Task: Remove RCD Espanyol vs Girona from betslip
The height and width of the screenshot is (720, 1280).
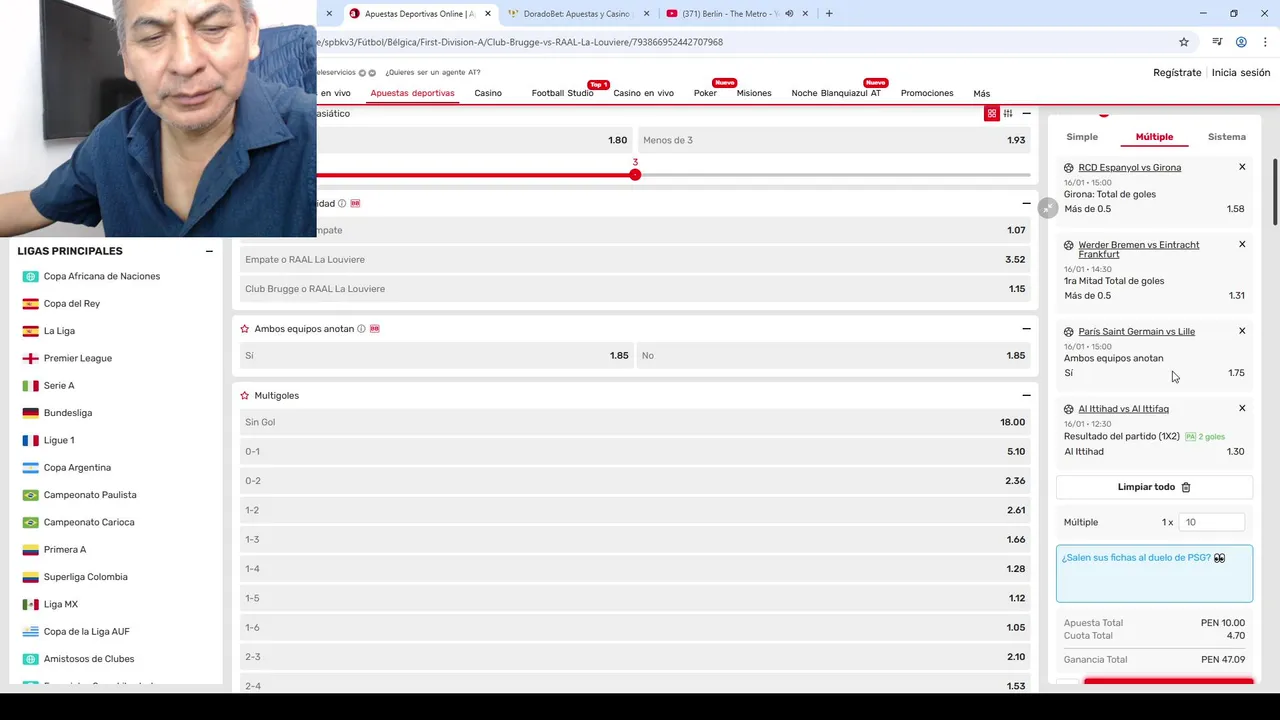Action: tap(1242, 167)
